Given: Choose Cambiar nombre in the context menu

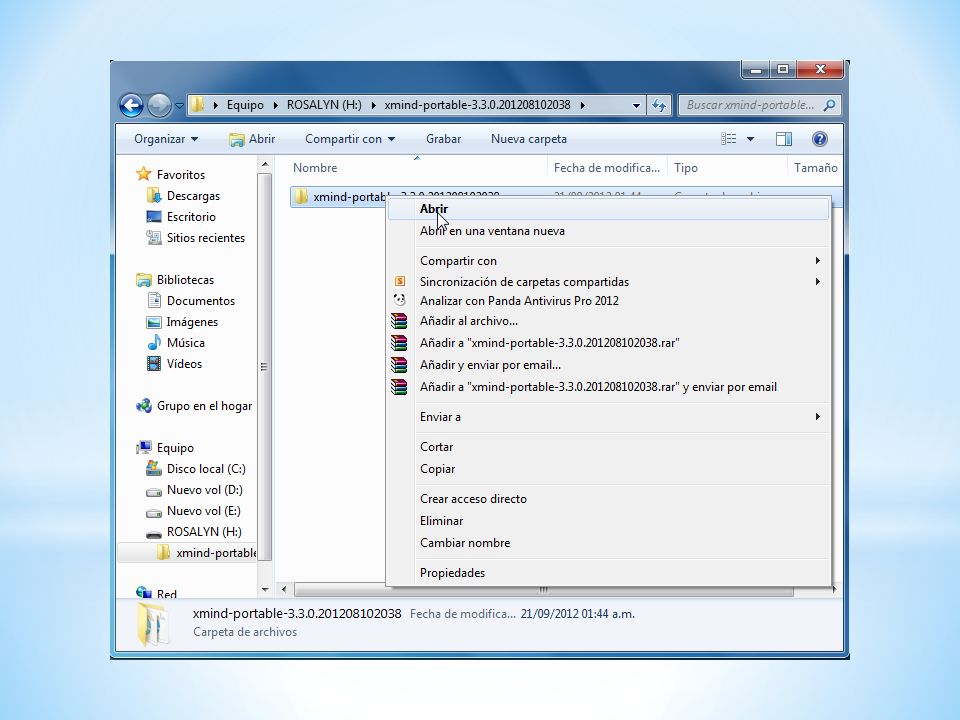Looking at the screenshot, I should 609,543.
